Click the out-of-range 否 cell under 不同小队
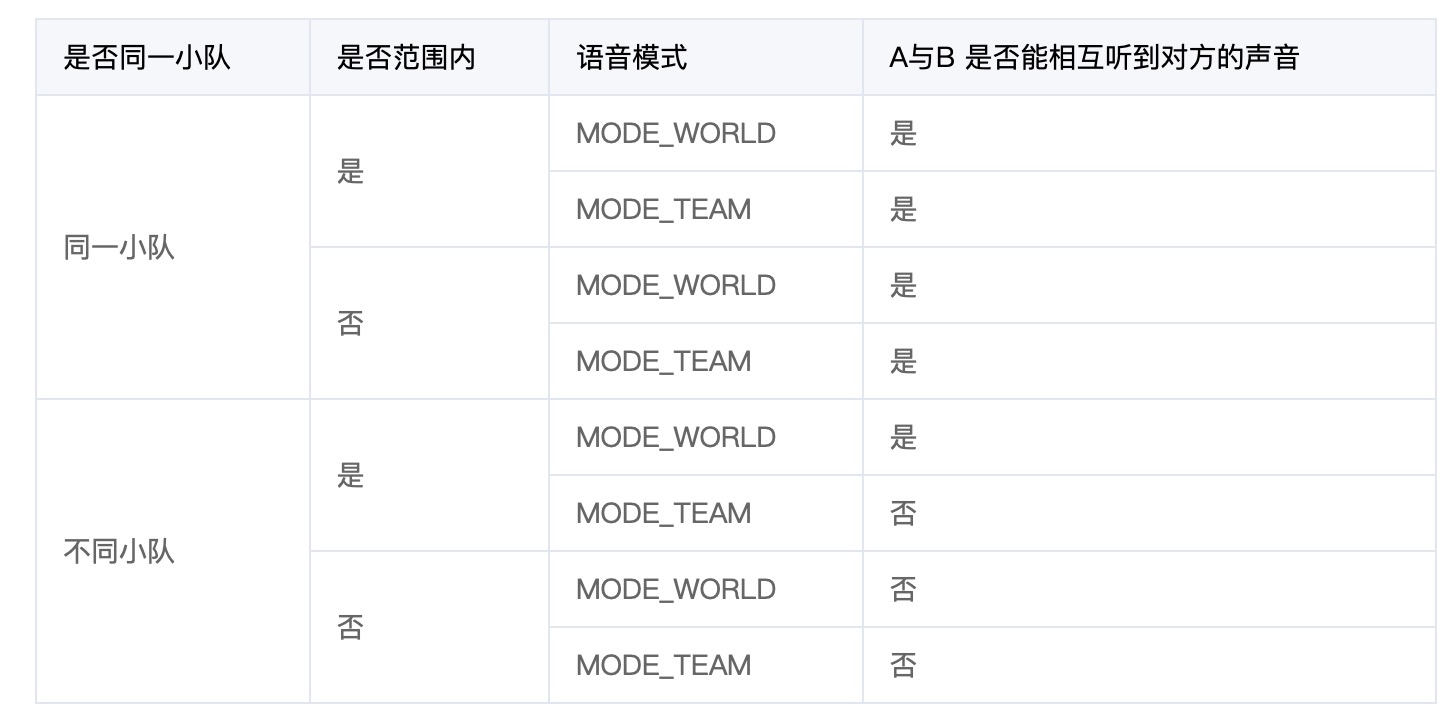This screenshot has height=716, width=1456. [350, 627]
